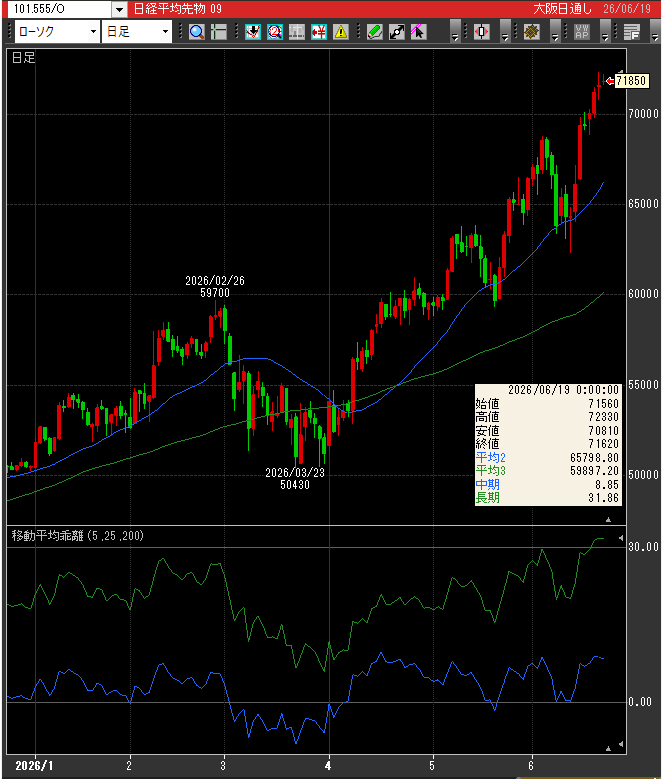Click the 50000 price axis label

[643, 475]
